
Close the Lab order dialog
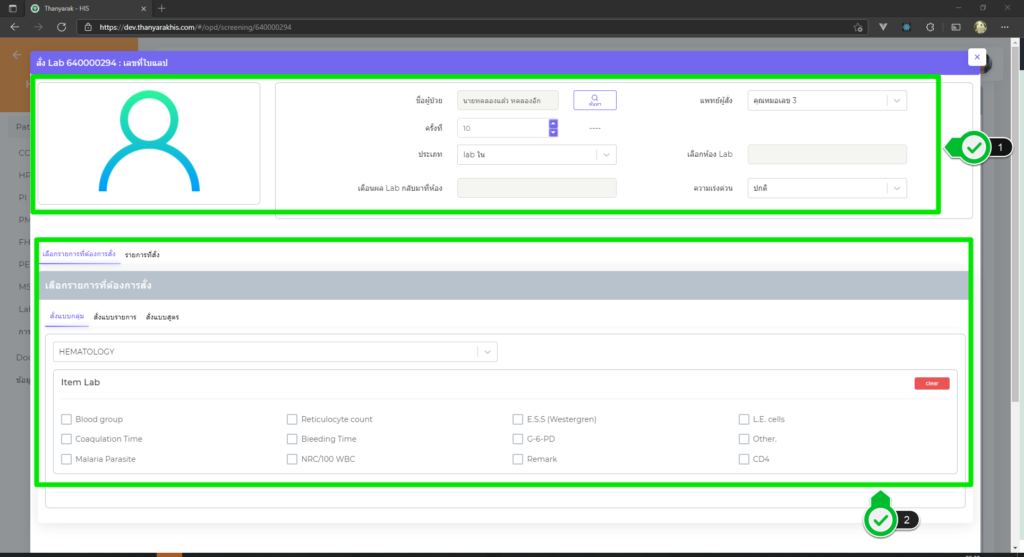click(x=976, y=57)
